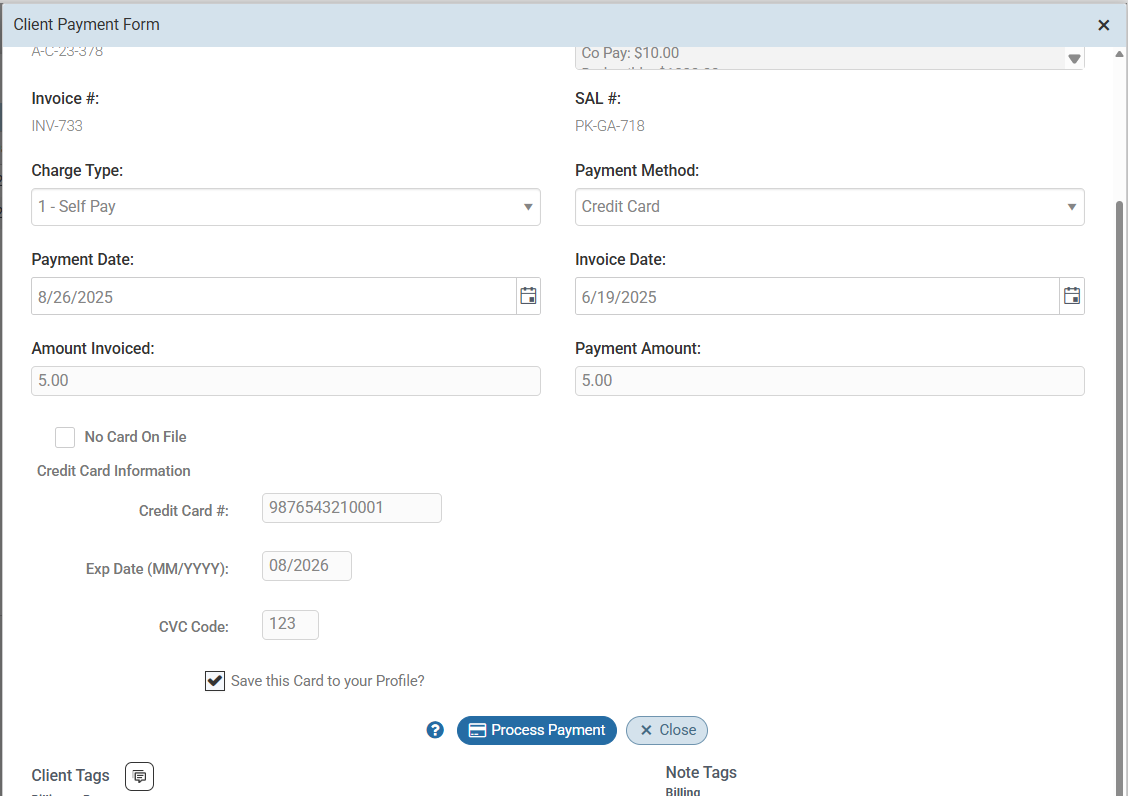1128x796 pixels.
Task: Click the Client Tags tag icon
Action: (139, 776)
